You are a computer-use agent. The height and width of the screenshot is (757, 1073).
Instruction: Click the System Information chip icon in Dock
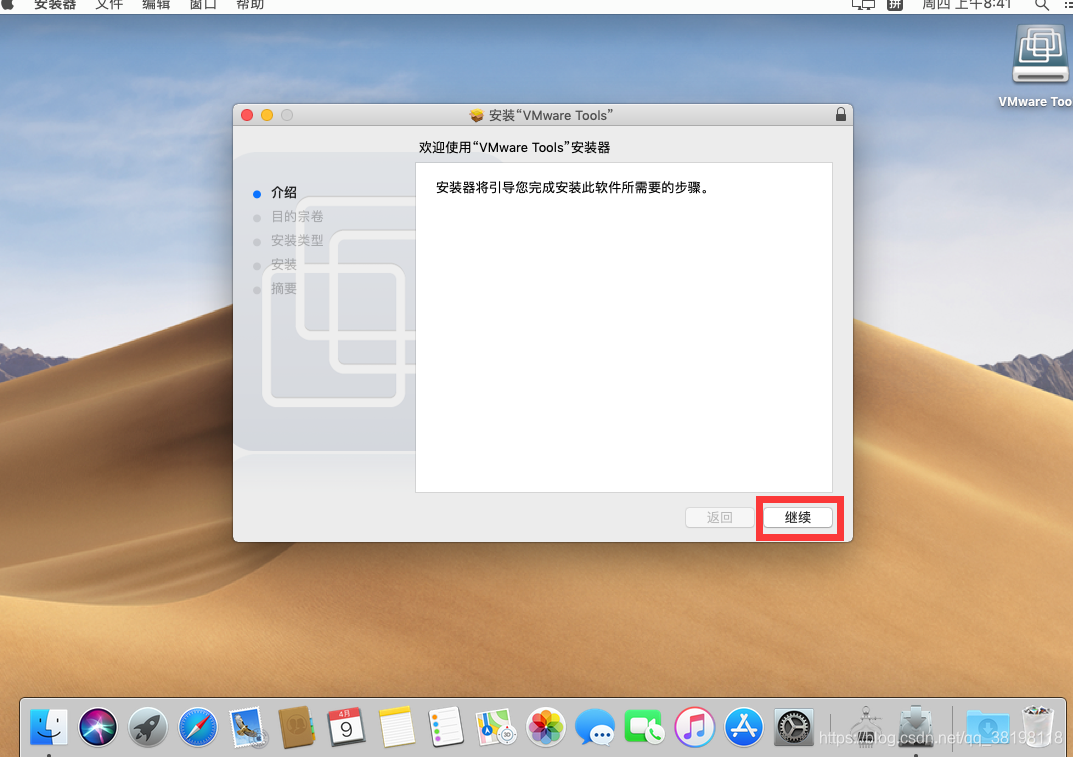(866, 726)
